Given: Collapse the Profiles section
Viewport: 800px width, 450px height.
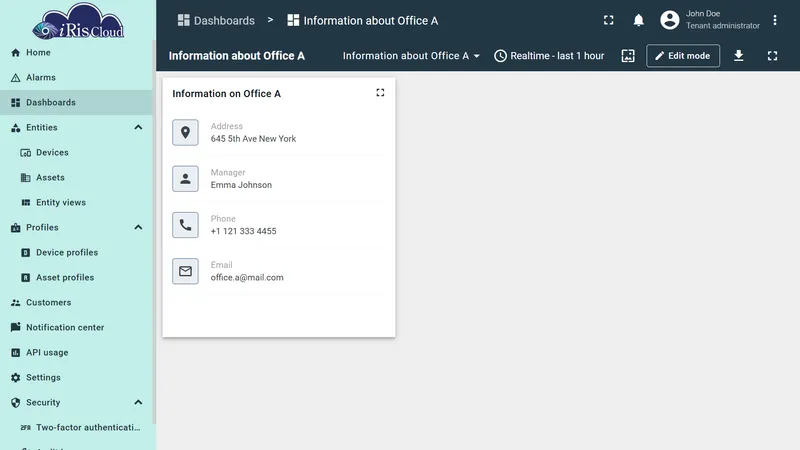Looking at the screenshot, I should (x=138, y=227).
